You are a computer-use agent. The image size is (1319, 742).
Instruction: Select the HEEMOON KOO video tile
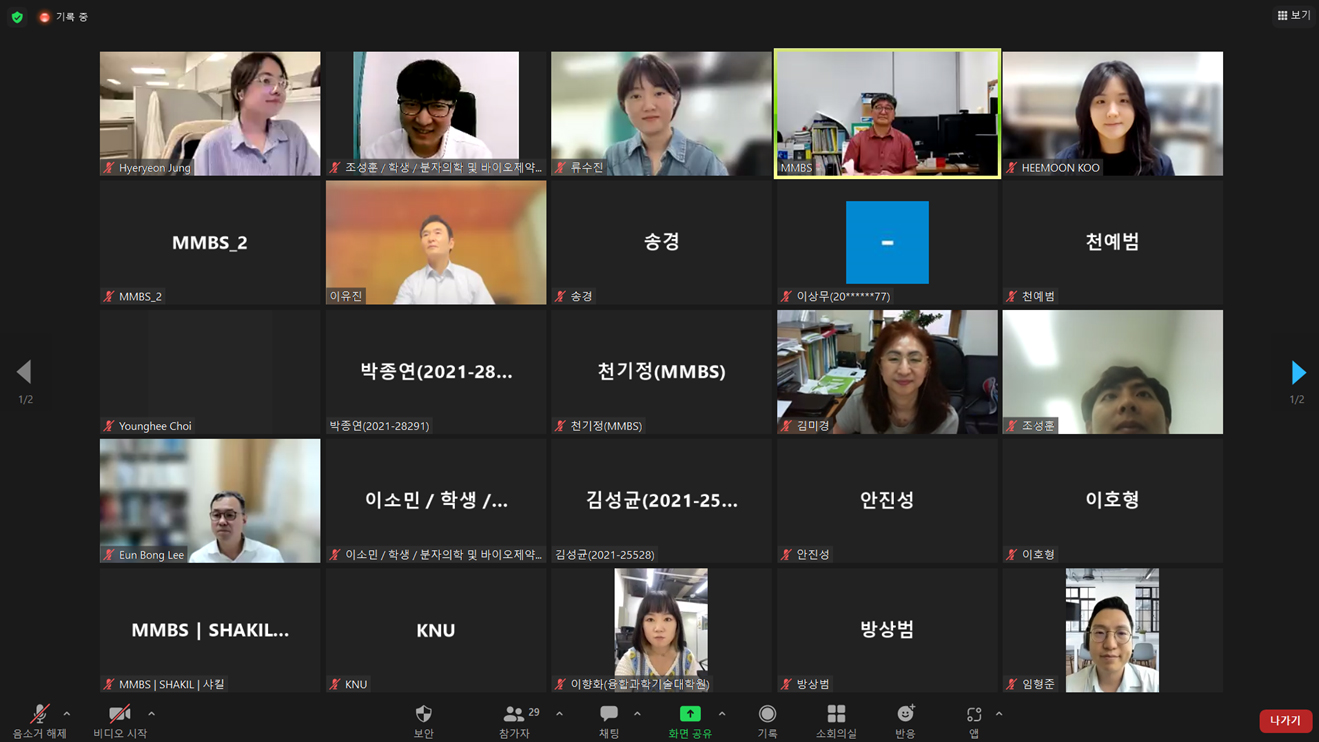tap(1112, 113)
